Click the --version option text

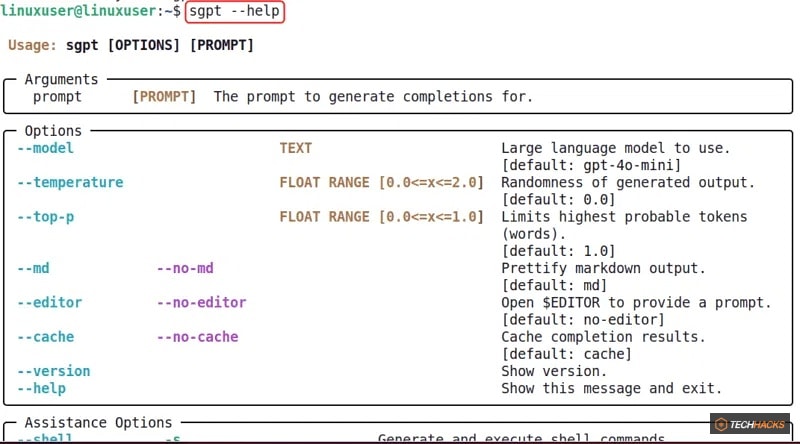54,371
